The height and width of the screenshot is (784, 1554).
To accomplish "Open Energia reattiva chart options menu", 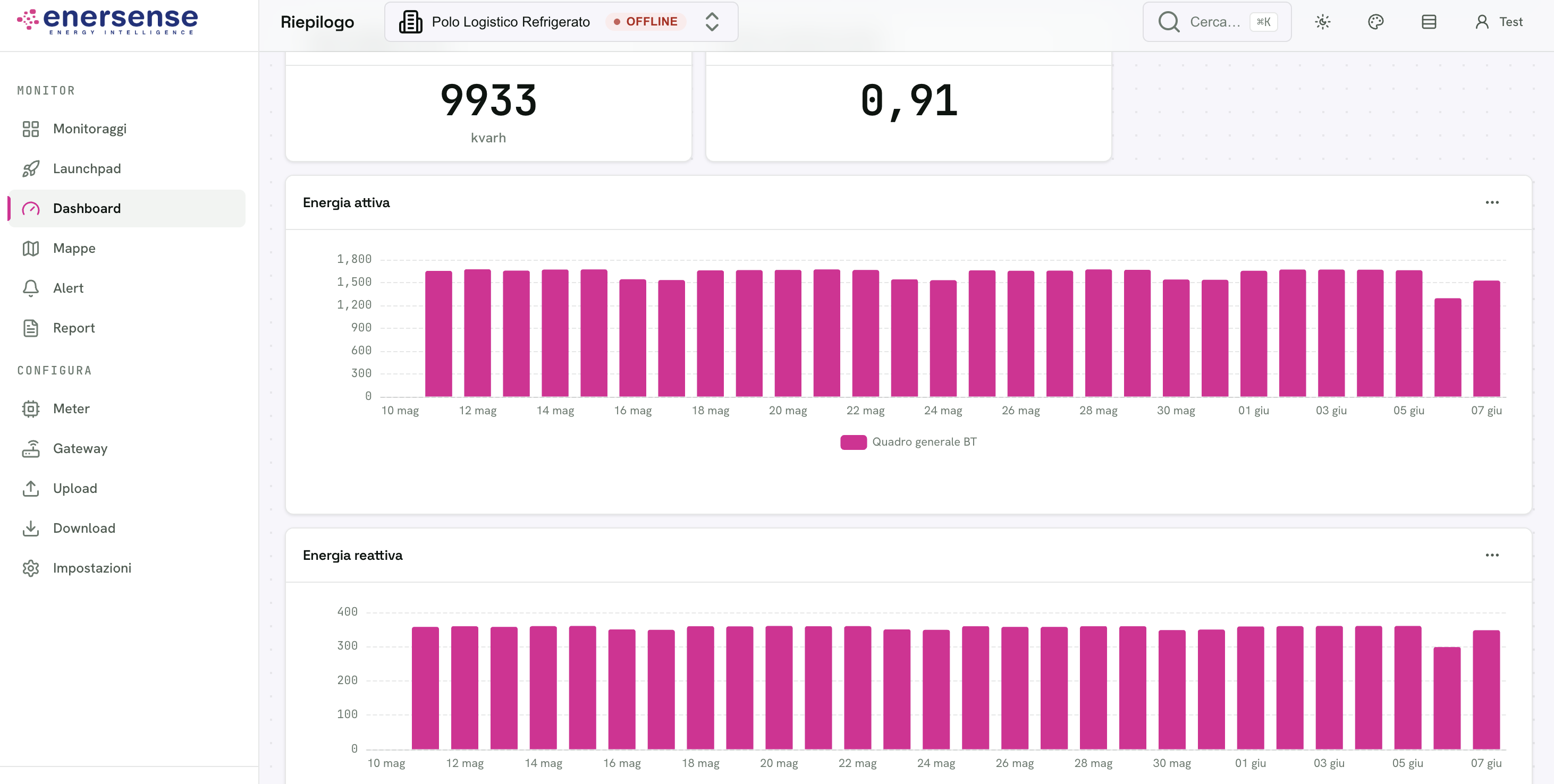I will pos(1492,556).
